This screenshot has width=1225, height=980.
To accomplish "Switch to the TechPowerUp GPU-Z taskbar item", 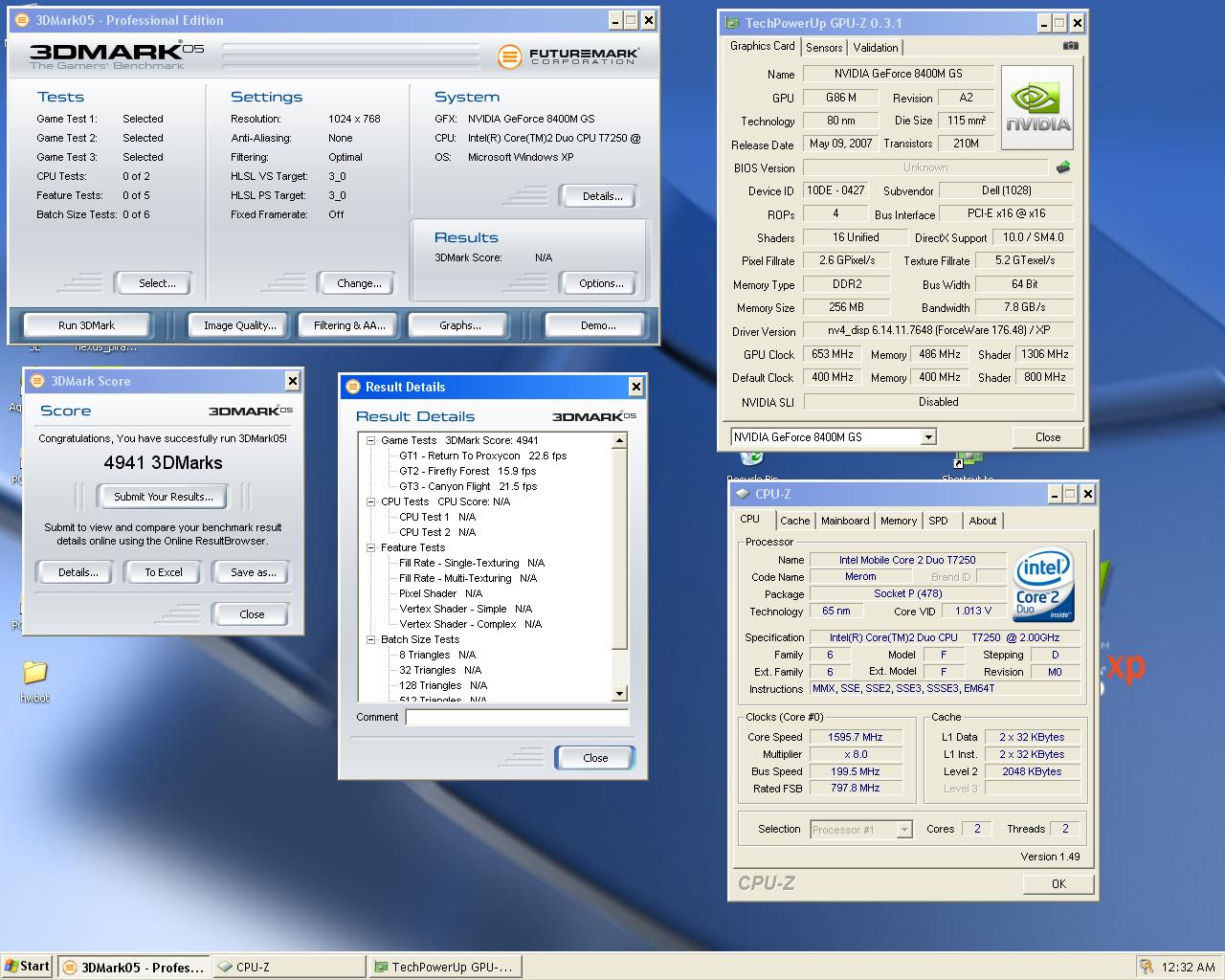I will pyautogui.click(x=445, y=968).
